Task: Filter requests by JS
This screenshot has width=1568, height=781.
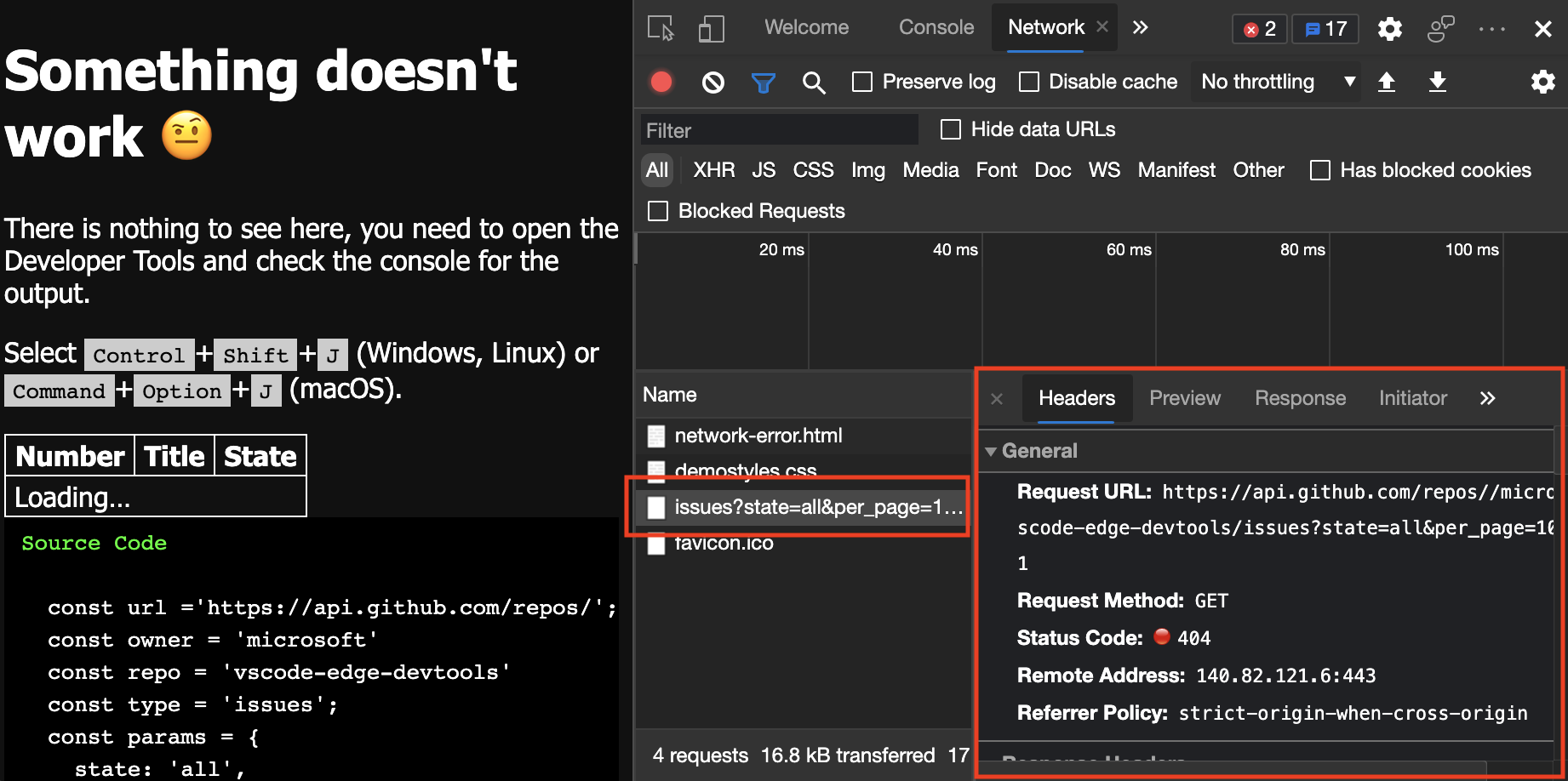Action: click(764, 170)
